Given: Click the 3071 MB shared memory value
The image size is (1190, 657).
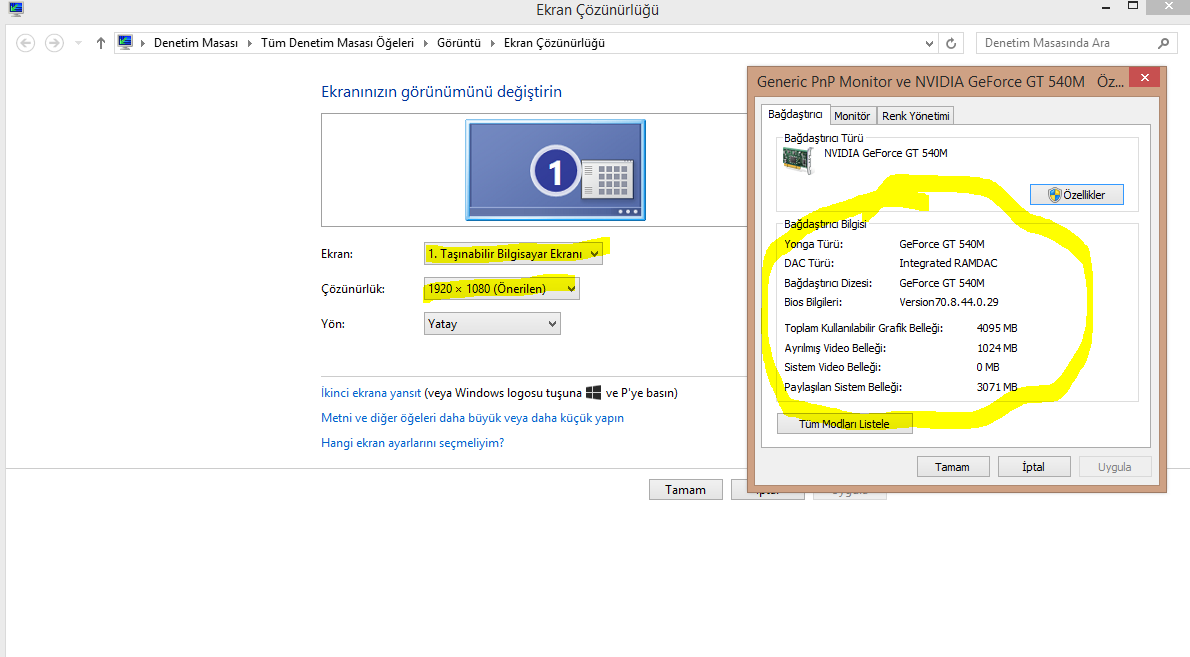Looking at the screenshot, I should (997, 387).
